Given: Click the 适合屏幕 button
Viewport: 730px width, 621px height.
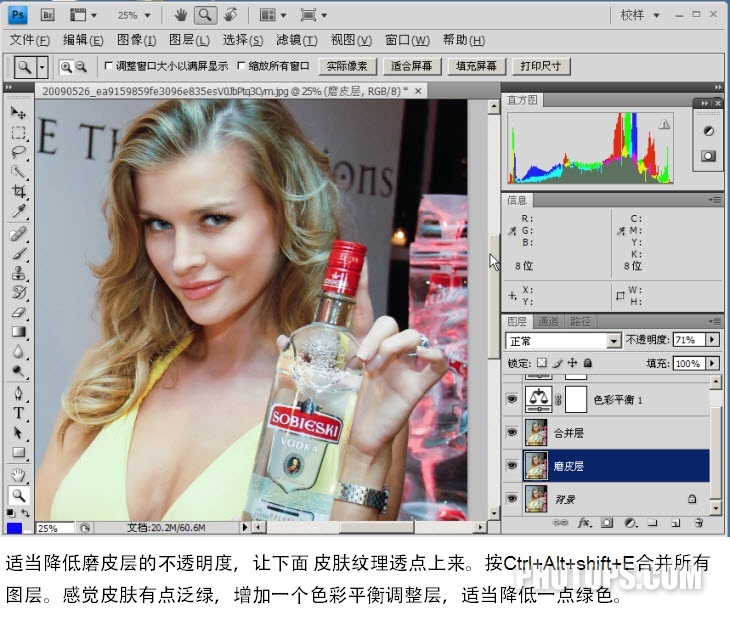Looking at the screenshot, I should [412, 66].
